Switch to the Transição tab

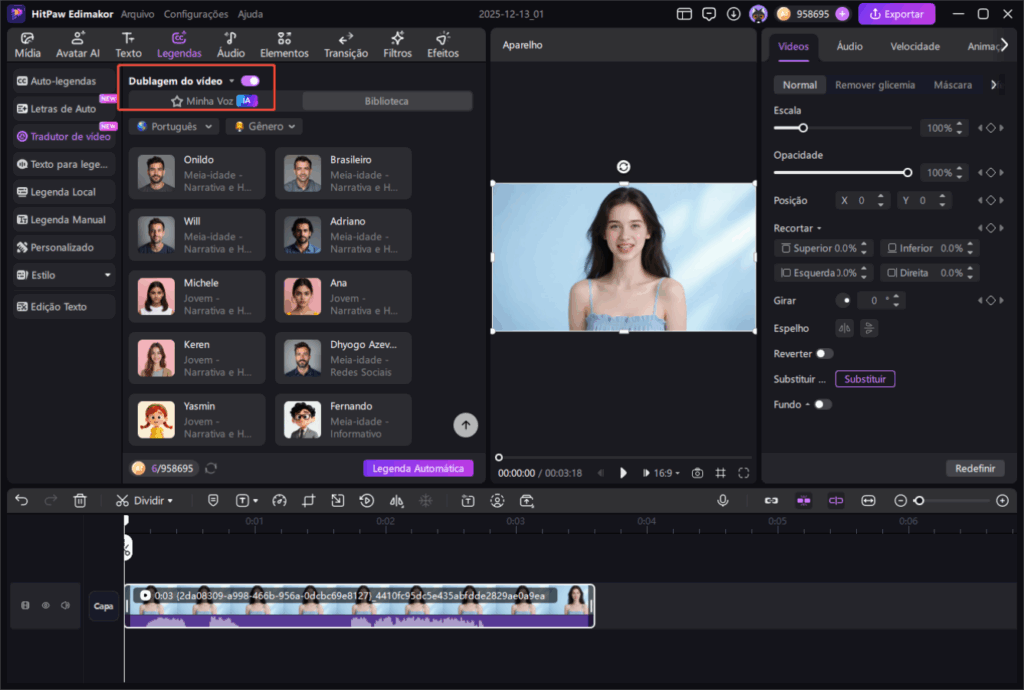pyautogui.click(x=346, y=45)
